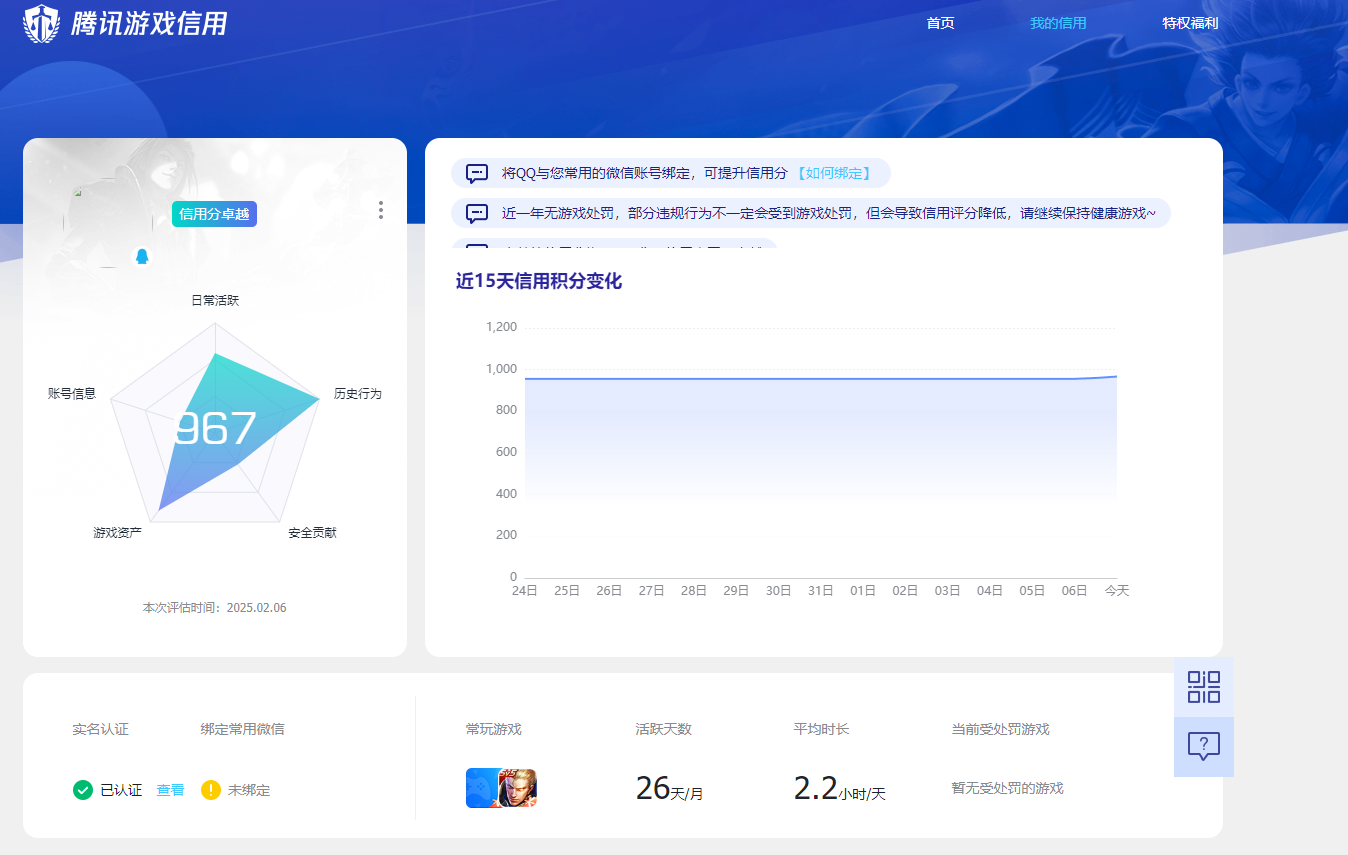Click the 2.2小时/天 average duration value
Viewport: 1348px width, 855px height.
pos(839,789)
